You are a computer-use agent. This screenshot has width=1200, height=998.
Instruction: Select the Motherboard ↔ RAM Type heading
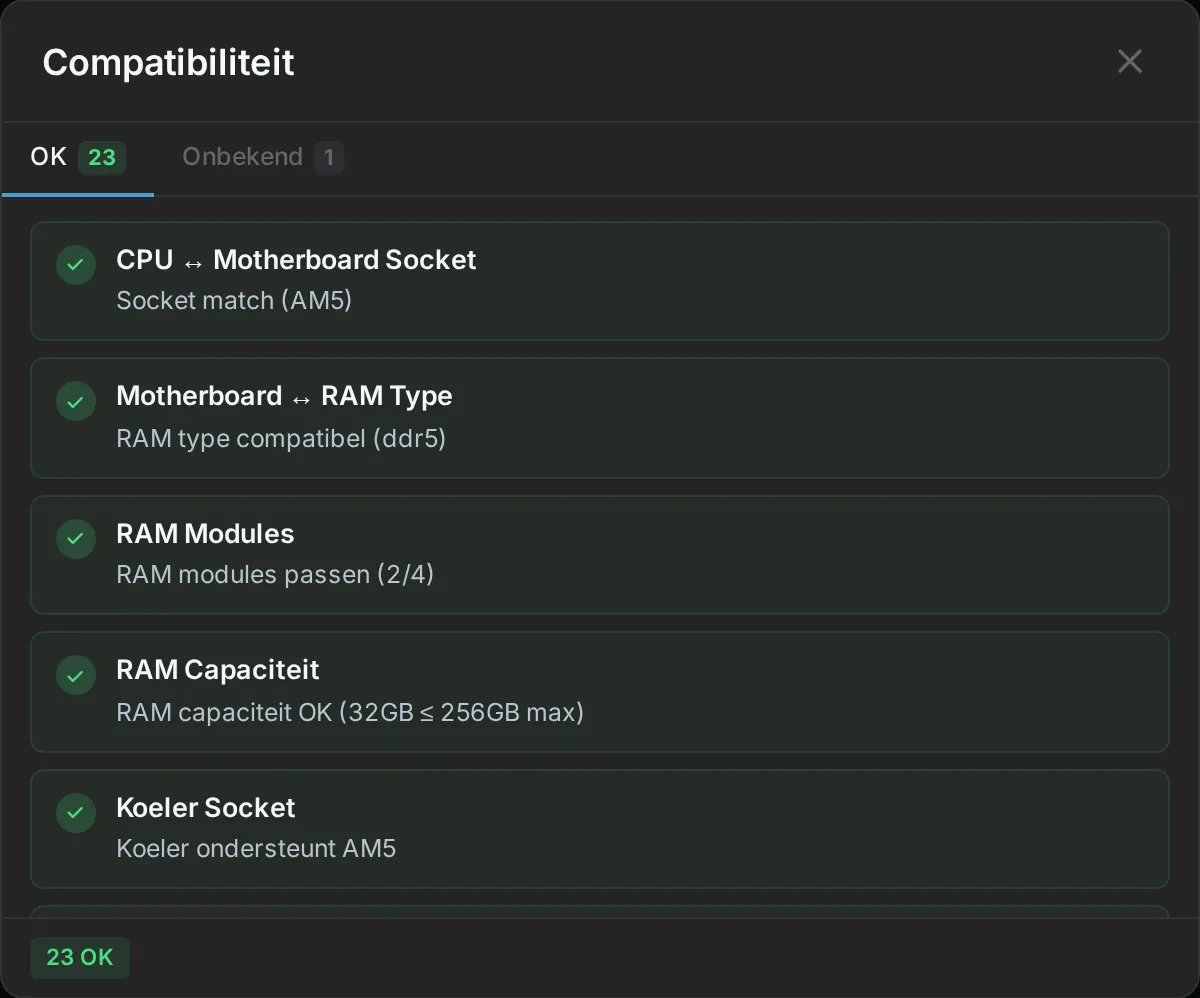pyautogui.click(x=284, y=396)
